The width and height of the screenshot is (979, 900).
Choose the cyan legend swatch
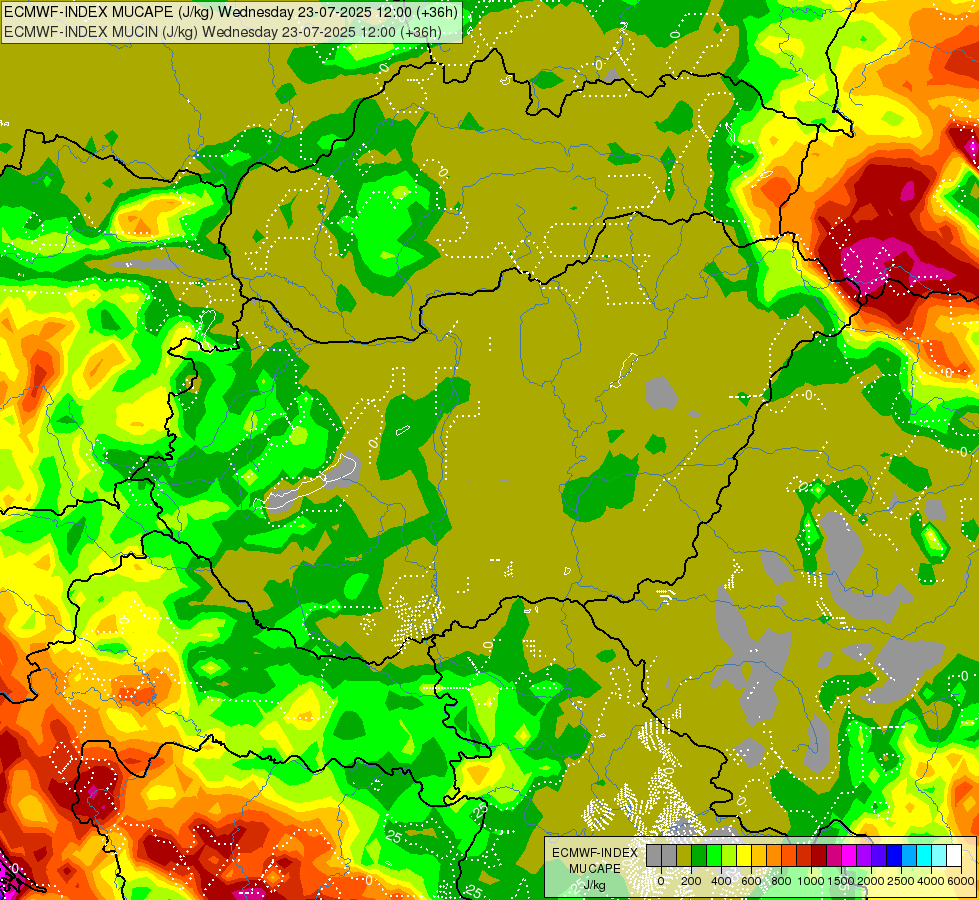point(924,855)
